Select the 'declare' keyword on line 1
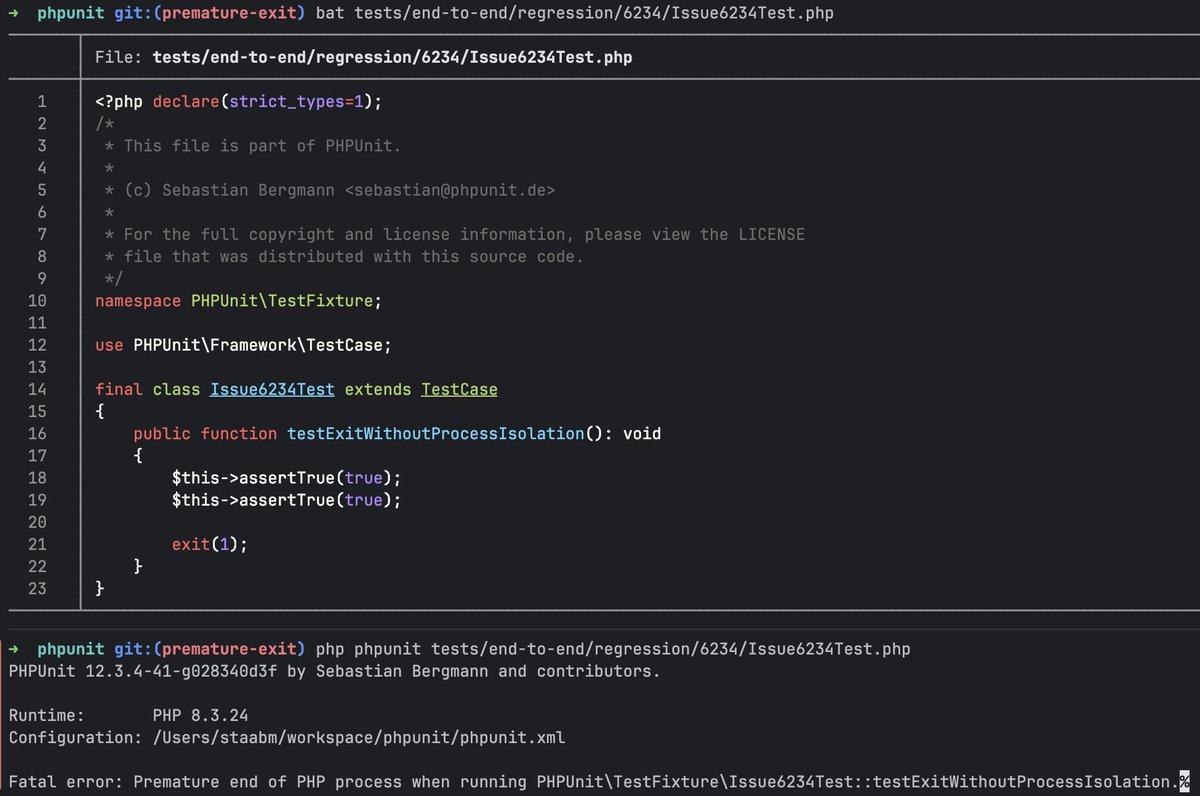This screenshot has width=1200, height=796. [x=187, y=101]
